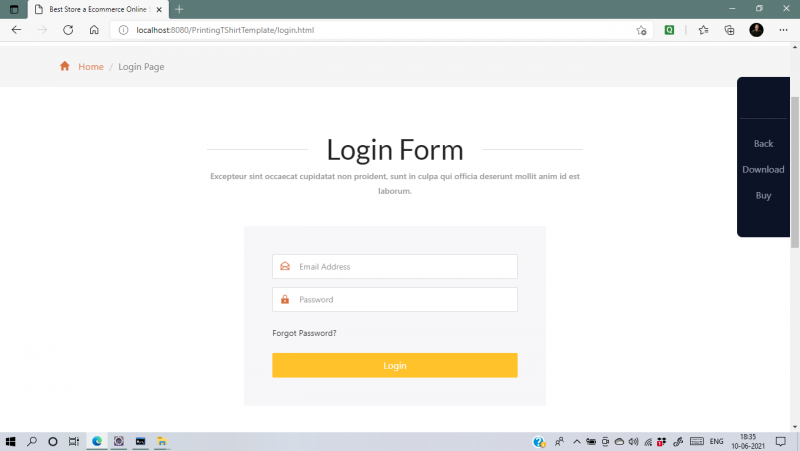Click the address bar URL
This screenshot has height=451, width=800.
tap(225, 30)
